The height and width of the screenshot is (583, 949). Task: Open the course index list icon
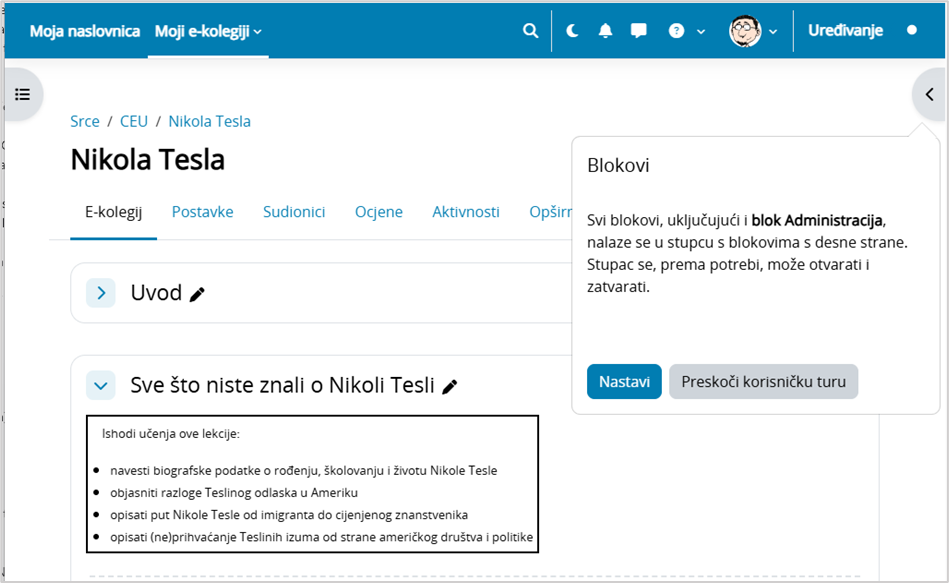tap(22, 94)
